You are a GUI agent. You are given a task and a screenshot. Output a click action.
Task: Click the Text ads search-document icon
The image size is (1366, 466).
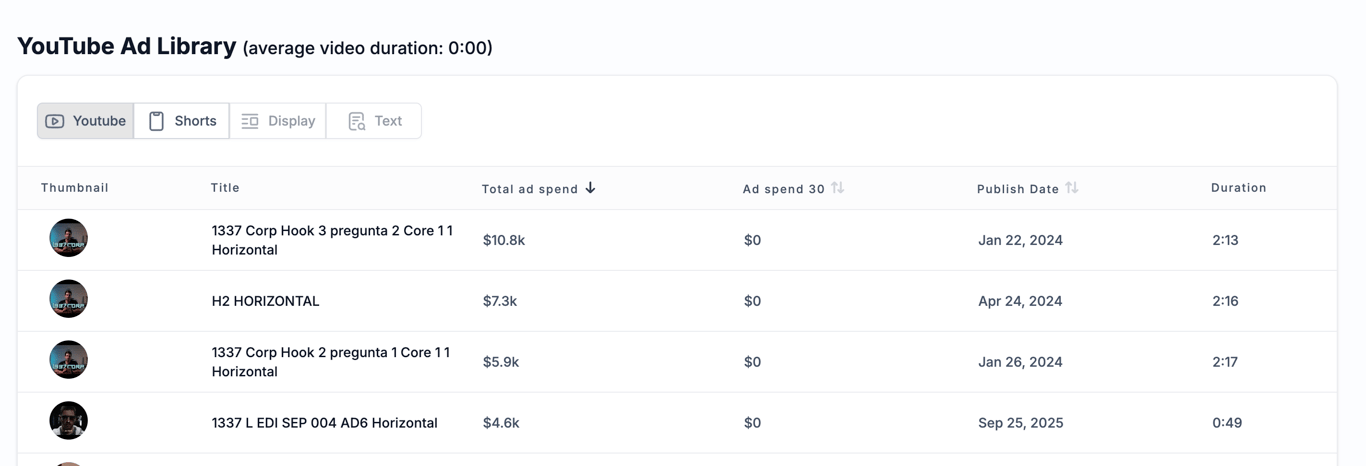[357, 121]
